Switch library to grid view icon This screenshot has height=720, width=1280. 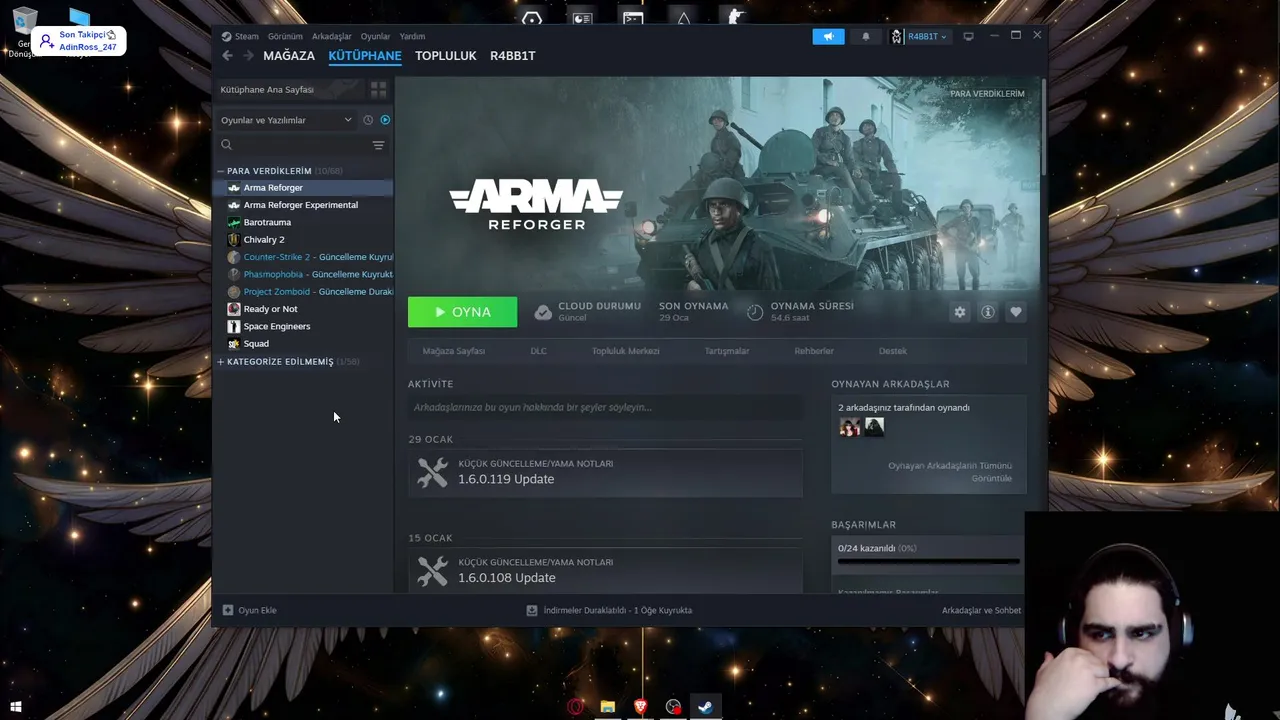coord(378,90)
